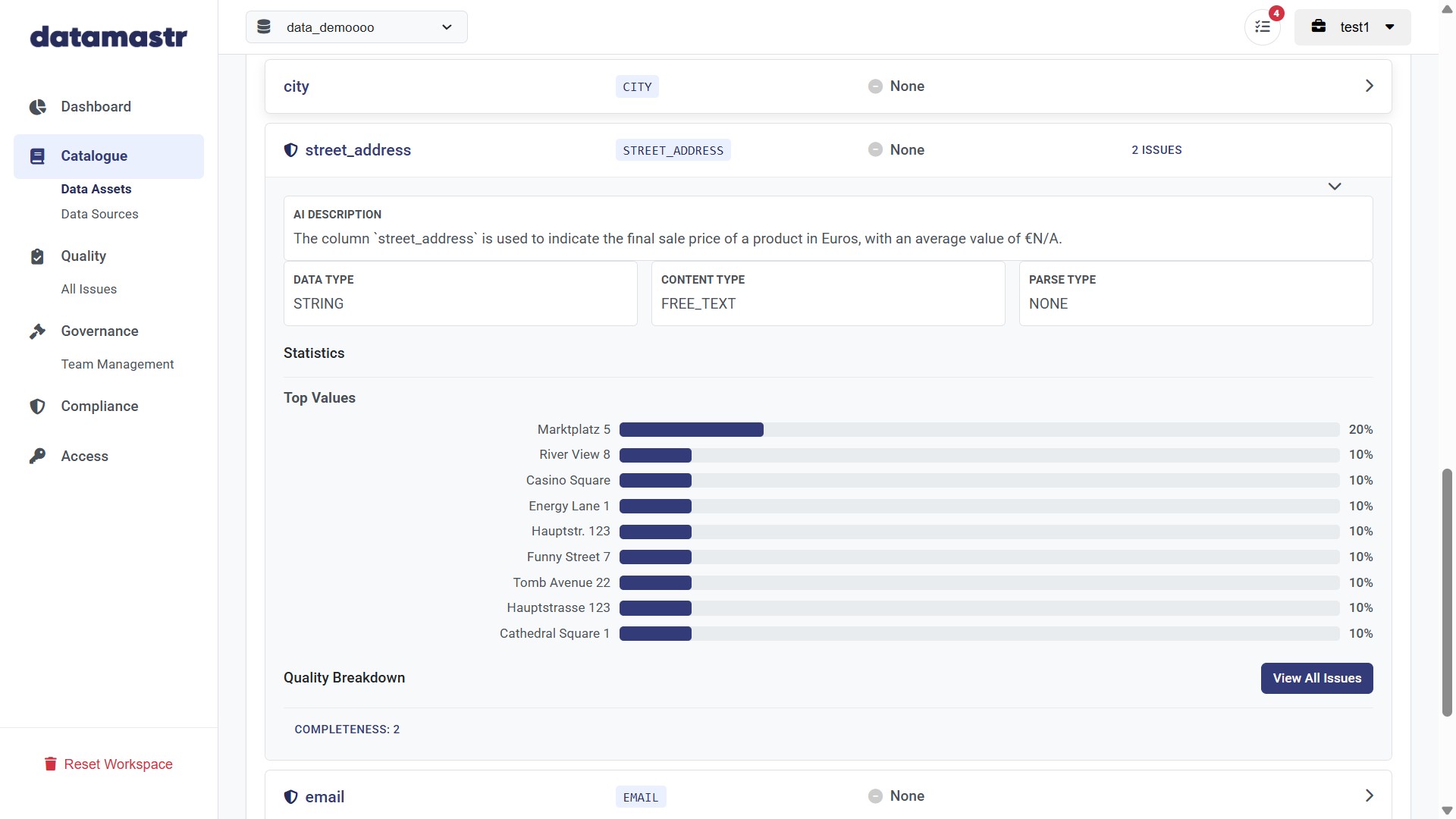The image size is (1456, 819).
Task: Click the shield icon beside email
Action: [290, 797]
